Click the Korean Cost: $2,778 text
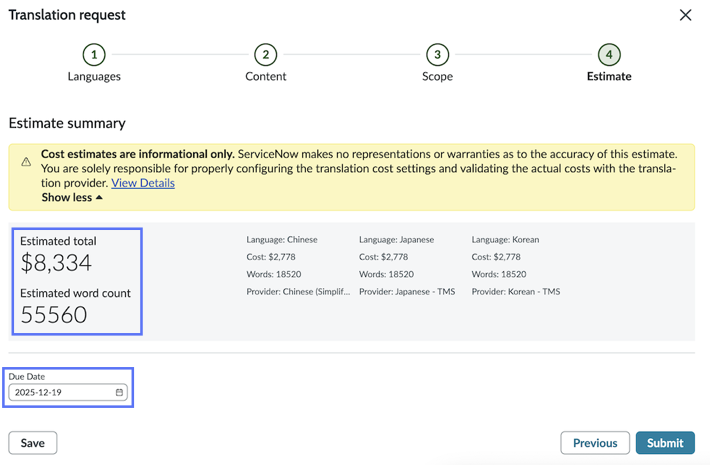 (496, 257)
